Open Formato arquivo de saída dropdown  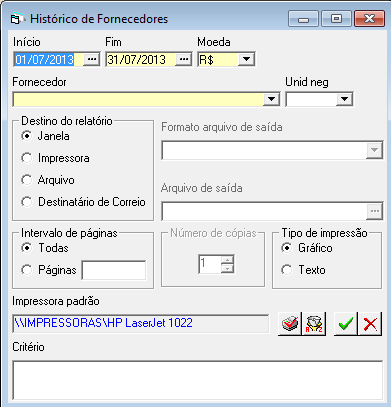374,151
